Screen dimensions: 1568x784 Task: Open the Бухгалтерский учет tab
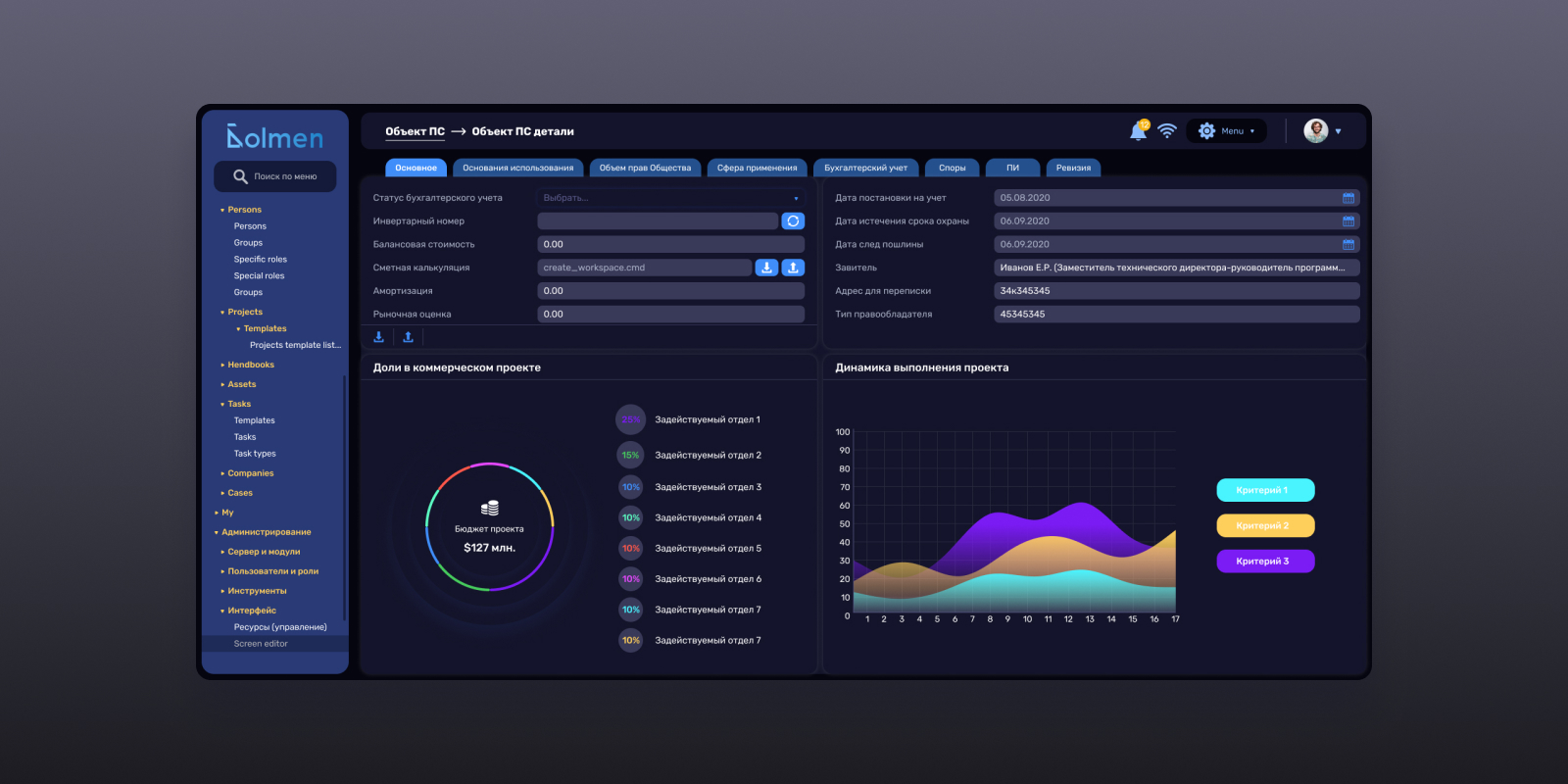(865, 168)
